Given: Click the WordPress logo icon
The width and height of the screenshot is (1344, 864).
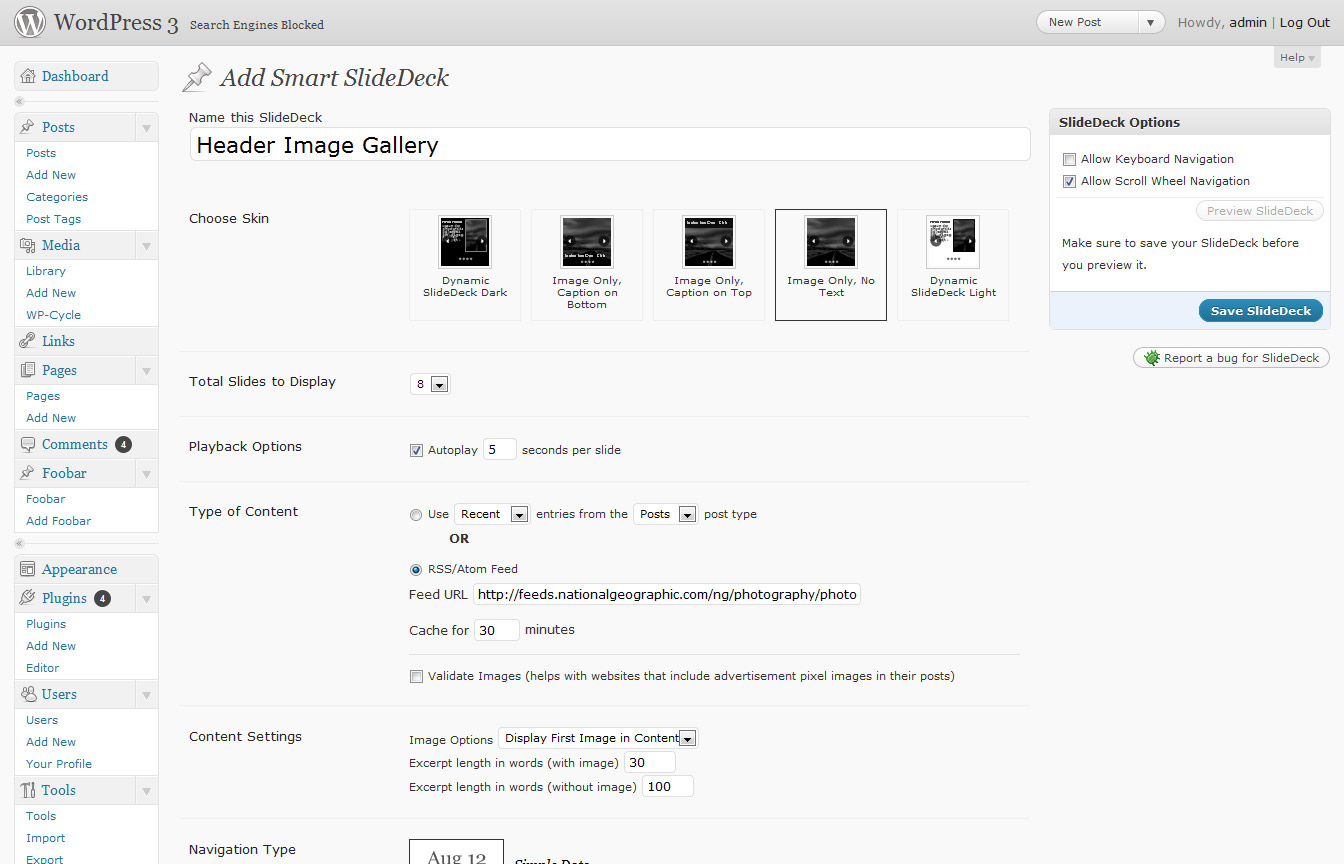Looking at the screenshot, I should coord(30,22).
